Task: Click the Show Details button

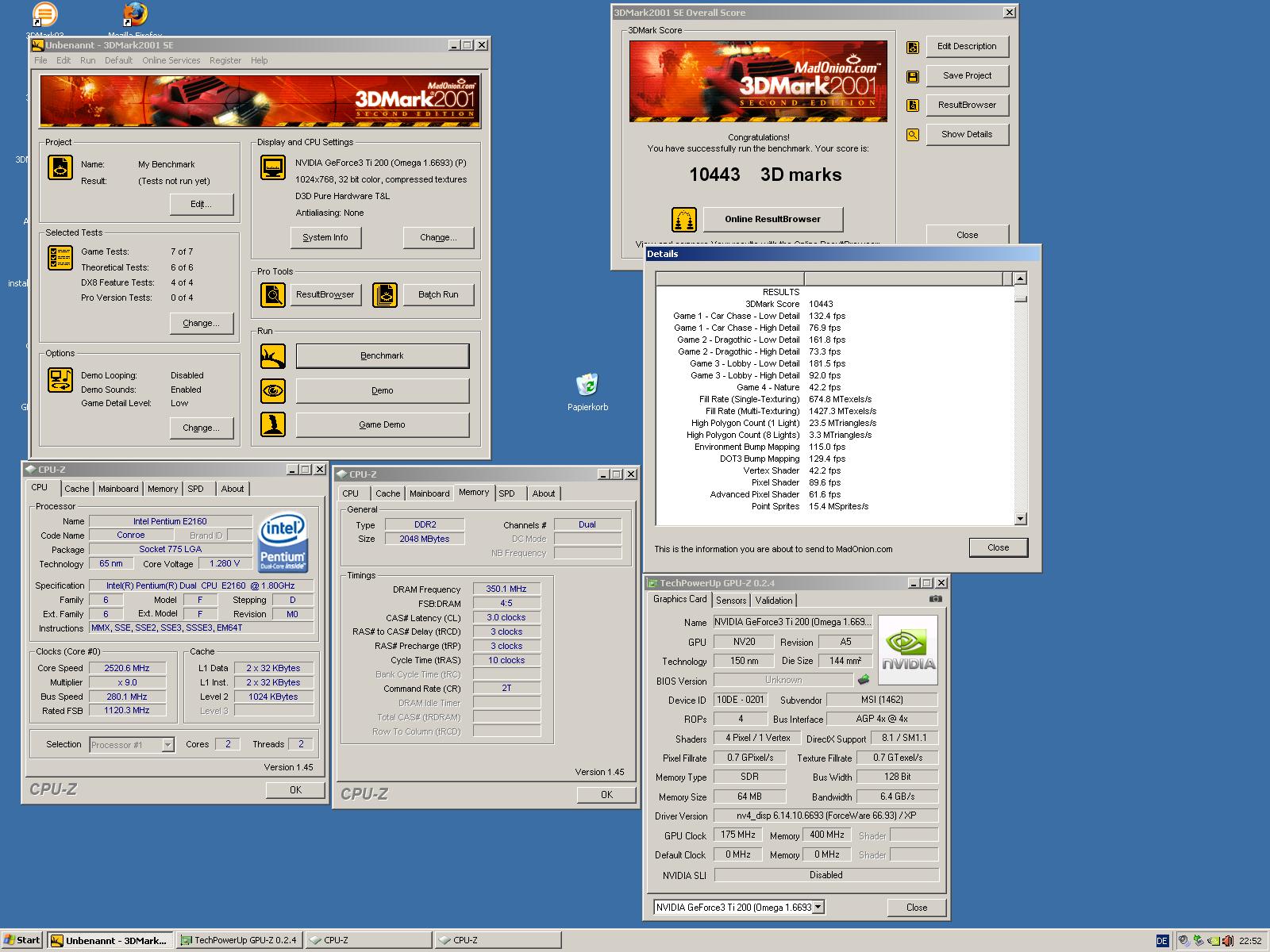Action: point(967,134)
